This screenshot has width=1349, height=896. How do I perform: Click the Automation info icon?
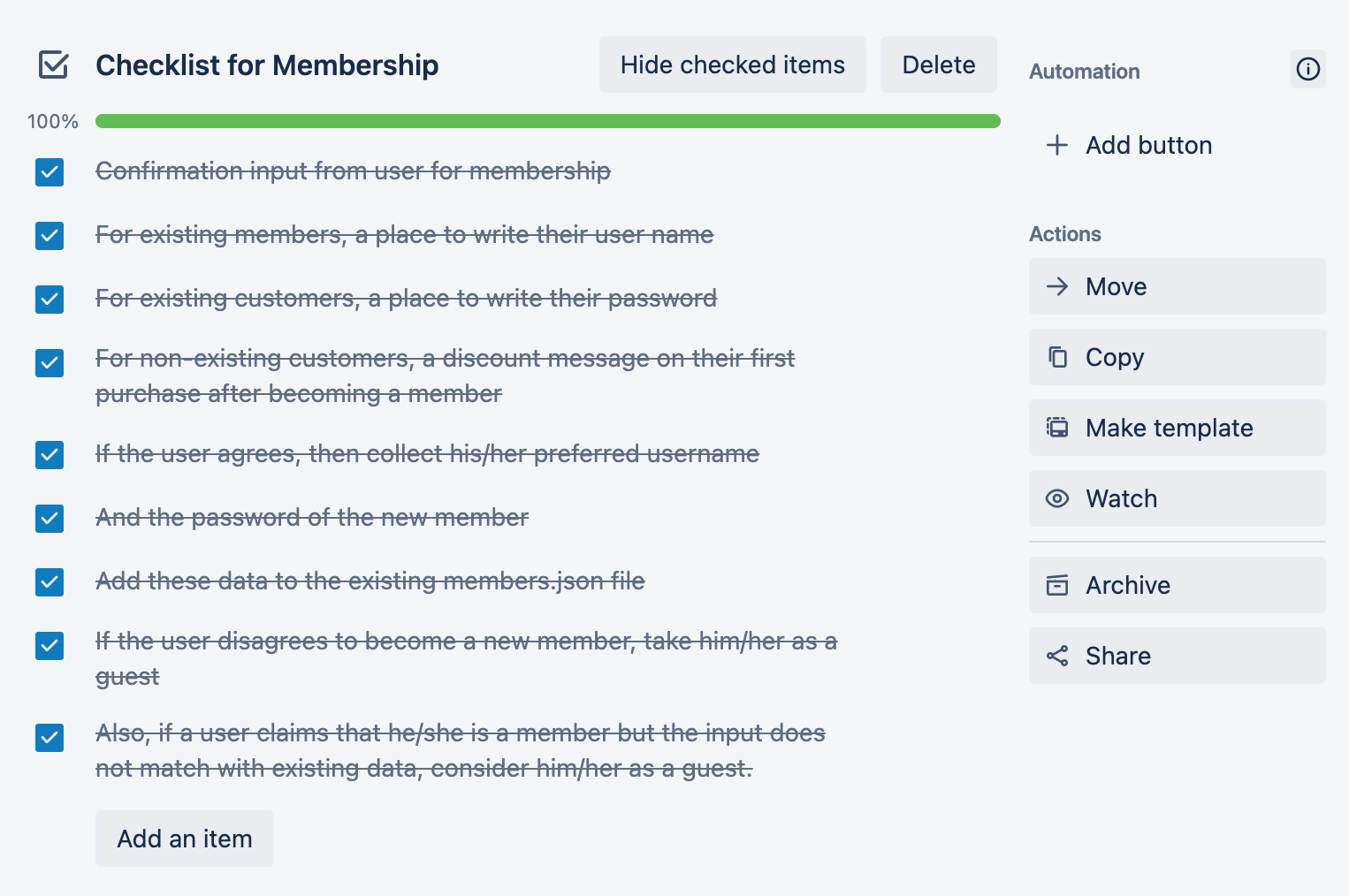pyautogui.click(x=1307, y=69)
